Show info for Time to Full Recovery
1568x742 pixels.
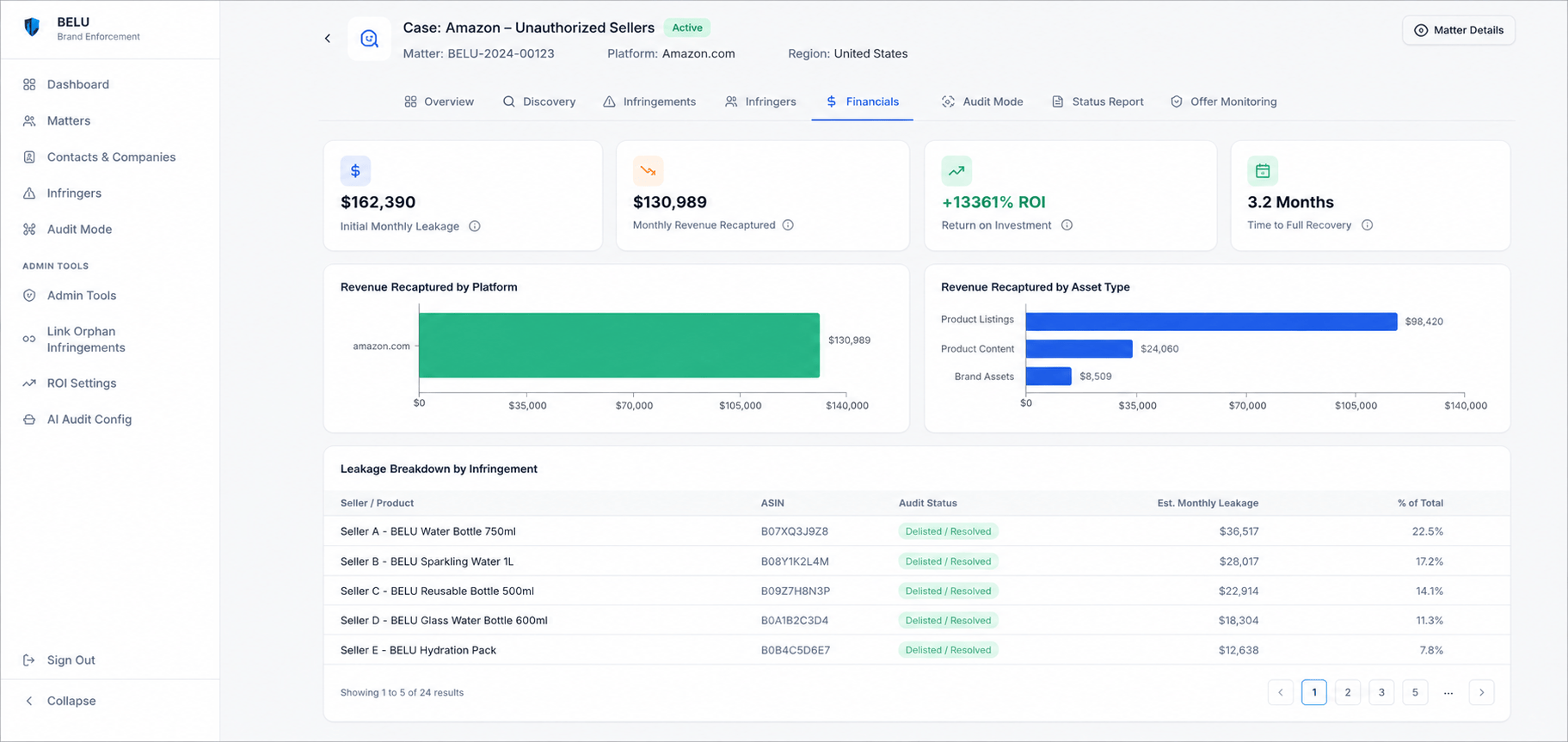click(1367, 225)
